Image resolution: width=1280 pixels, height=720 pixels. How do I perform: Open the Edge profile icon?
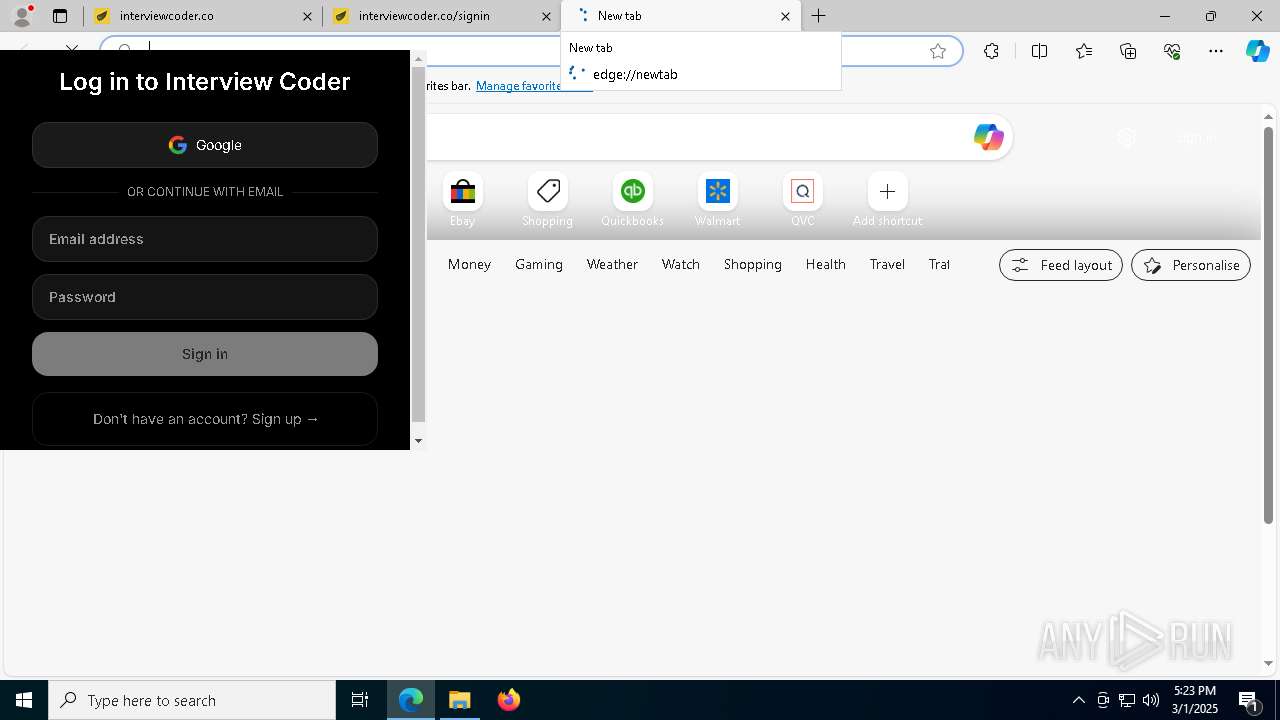coord(22,16)
